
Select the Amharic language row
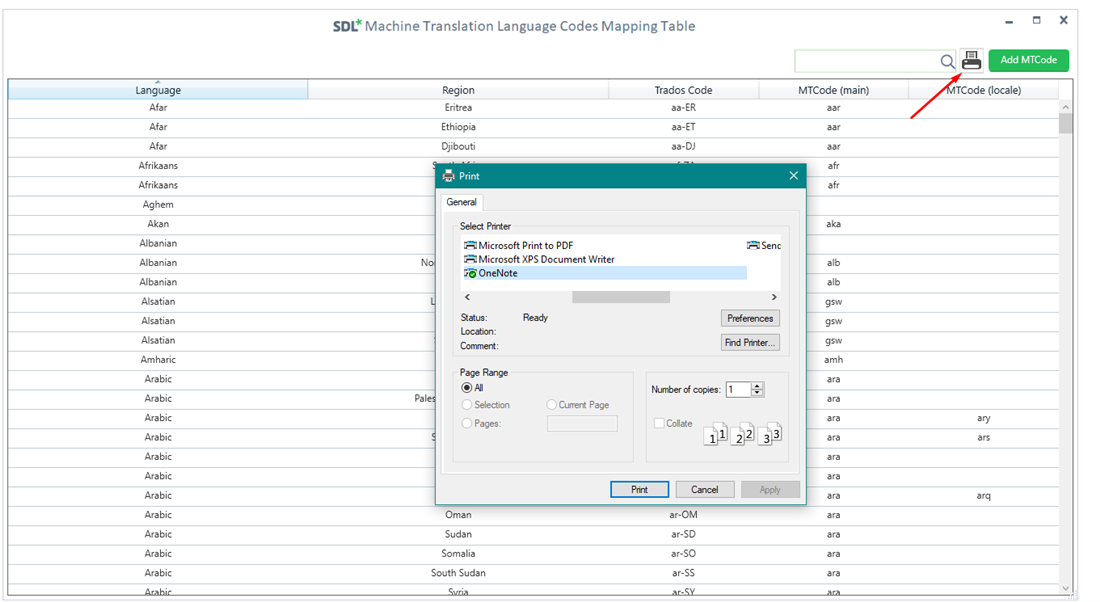pos(158,360)
